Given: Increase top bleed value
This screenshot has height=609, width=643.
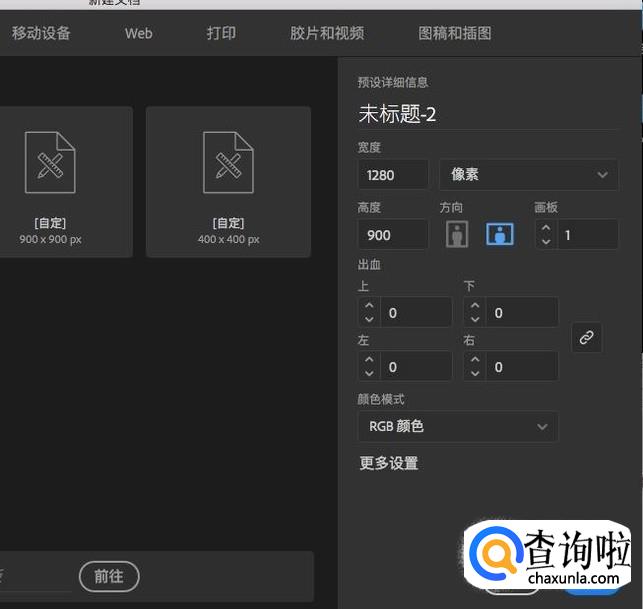Looking at the screenshot, I should pos(369,306).
